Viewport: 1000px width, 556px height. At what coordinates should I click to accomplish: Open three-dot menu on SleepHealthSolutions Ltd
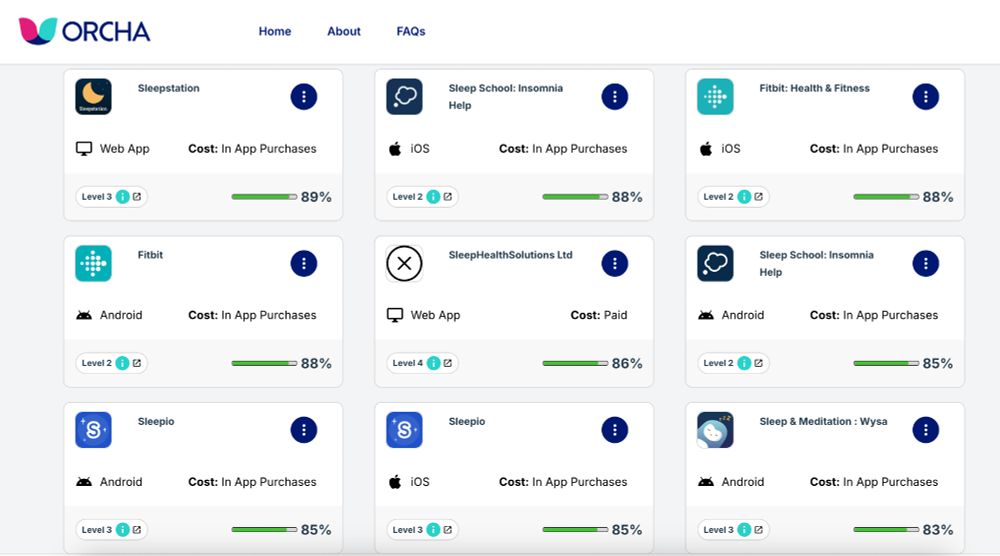(x=615, y=263)
